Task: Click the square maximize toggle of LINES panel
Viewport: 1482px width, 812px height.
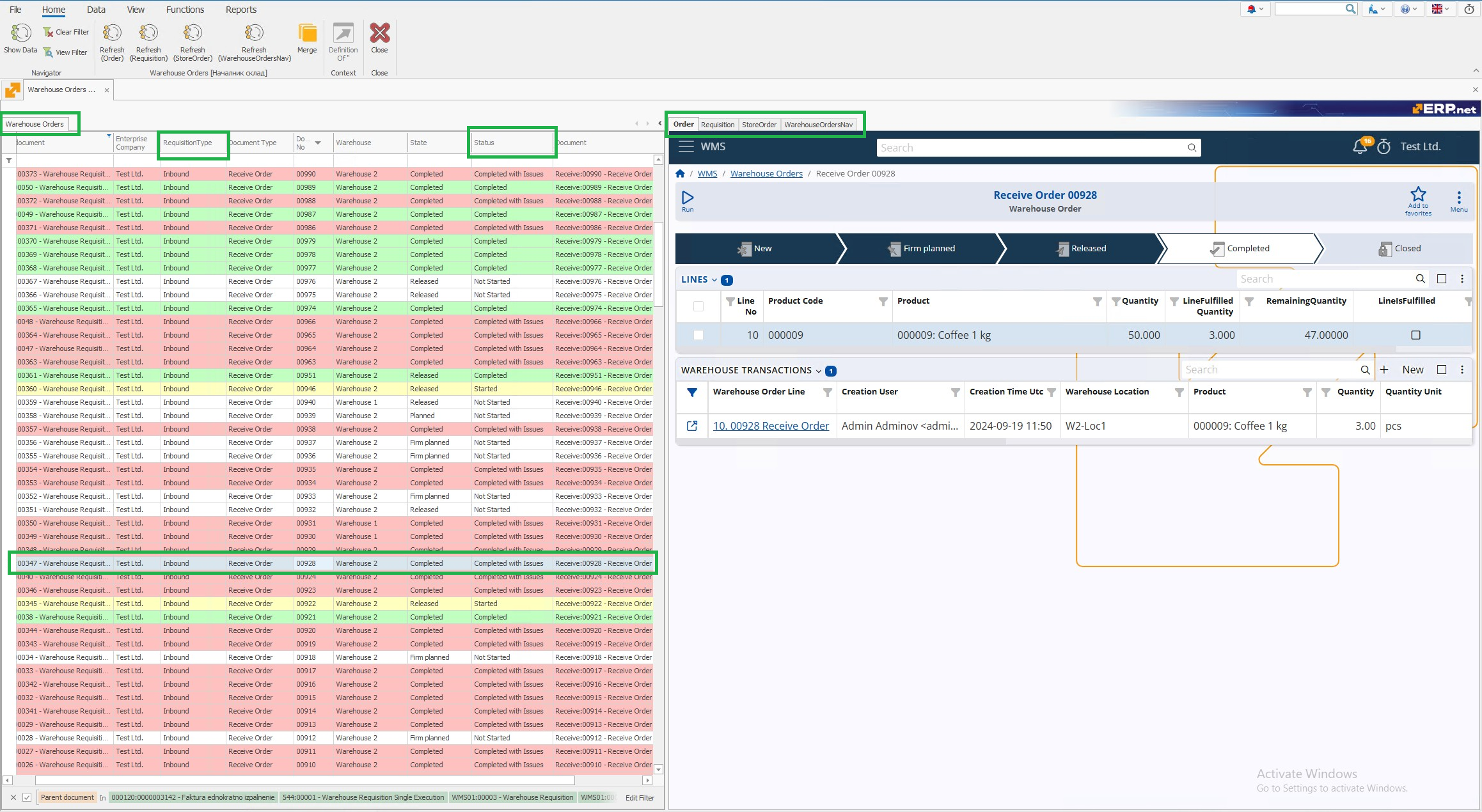Action: [1442, 279]
